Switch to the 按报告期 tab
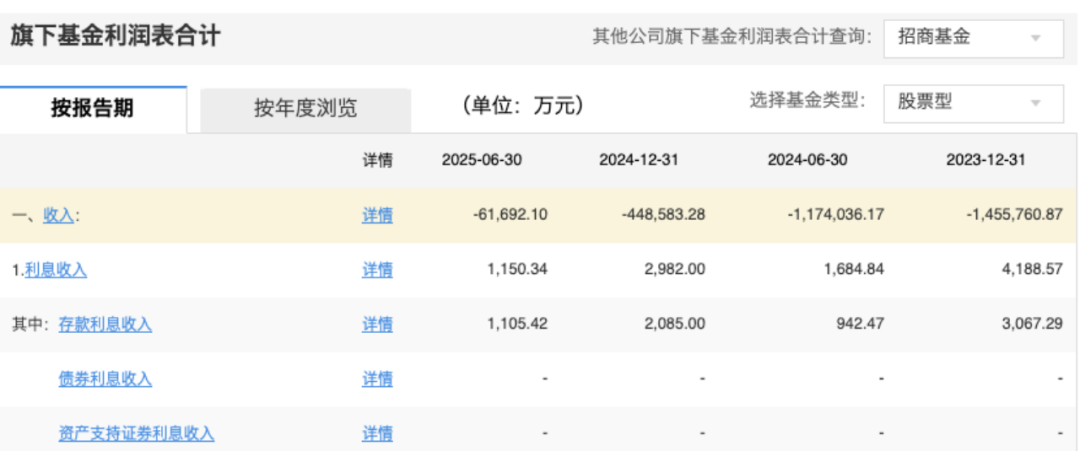 pyautogui.click(x=92, y=109)
